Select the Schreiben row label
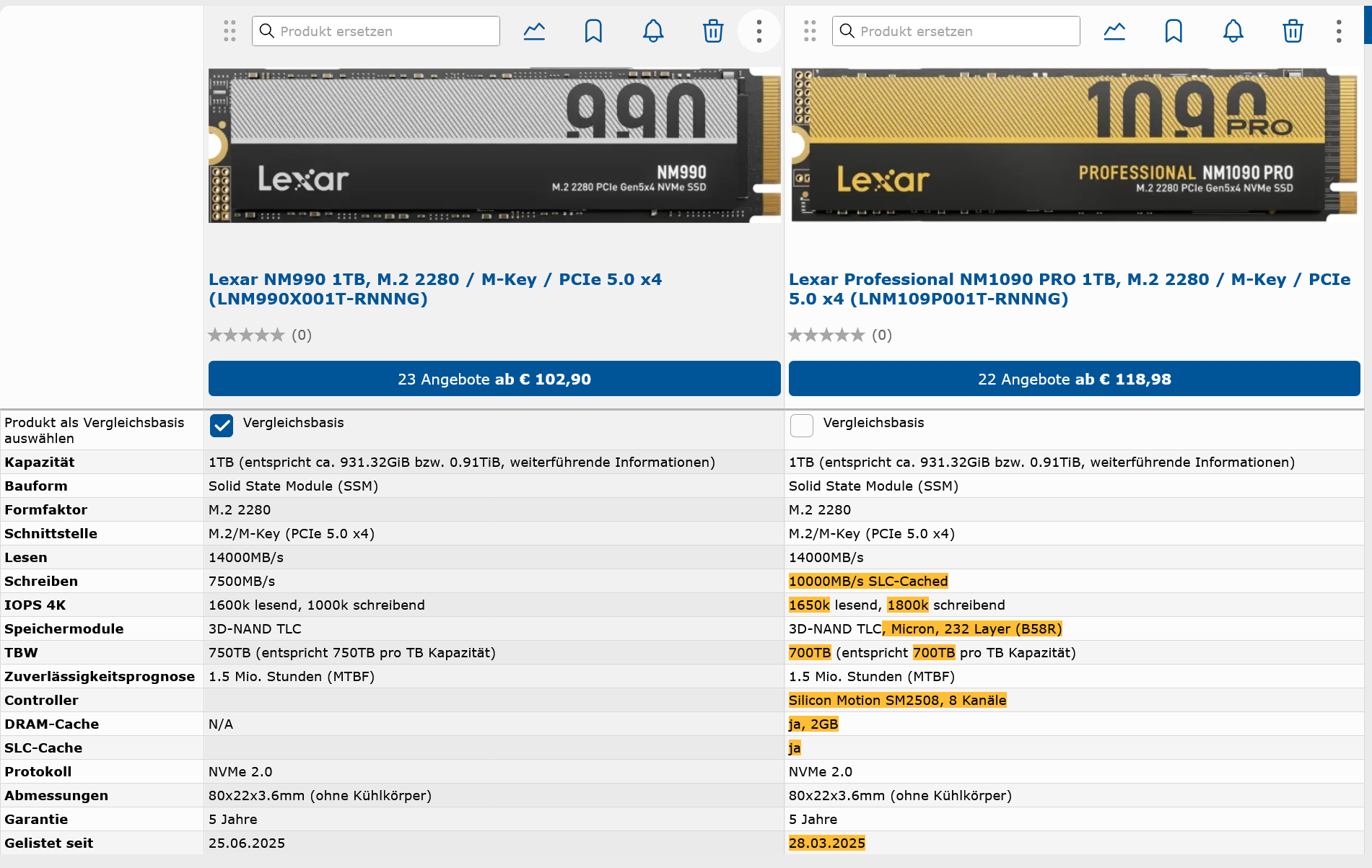This screenshot has height=868, width=1372. click(x=41, y=581)
